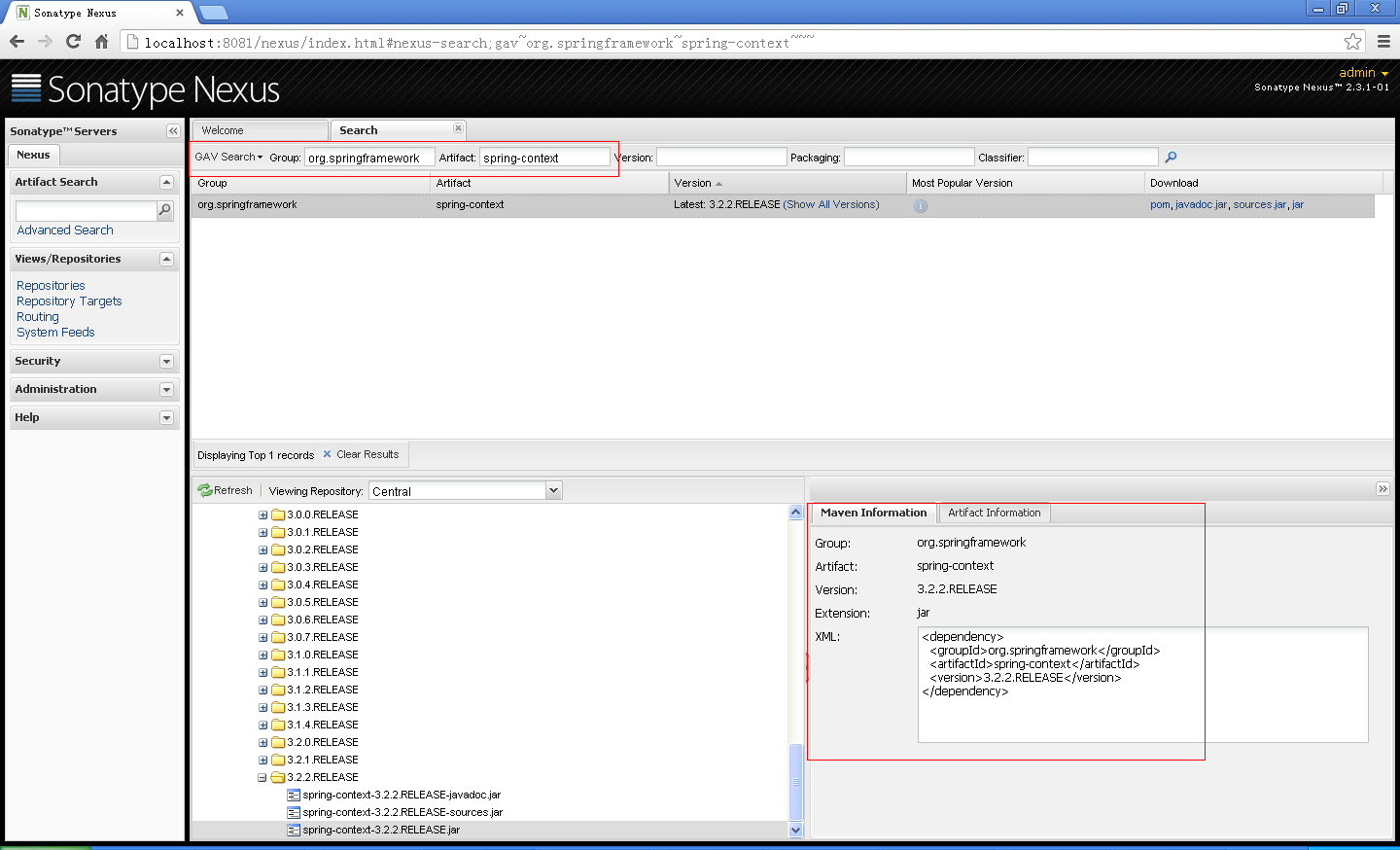Click the Packaging input field
Image resolution: width=1400 pixels, height=850 pixels.
click(909, 157)
